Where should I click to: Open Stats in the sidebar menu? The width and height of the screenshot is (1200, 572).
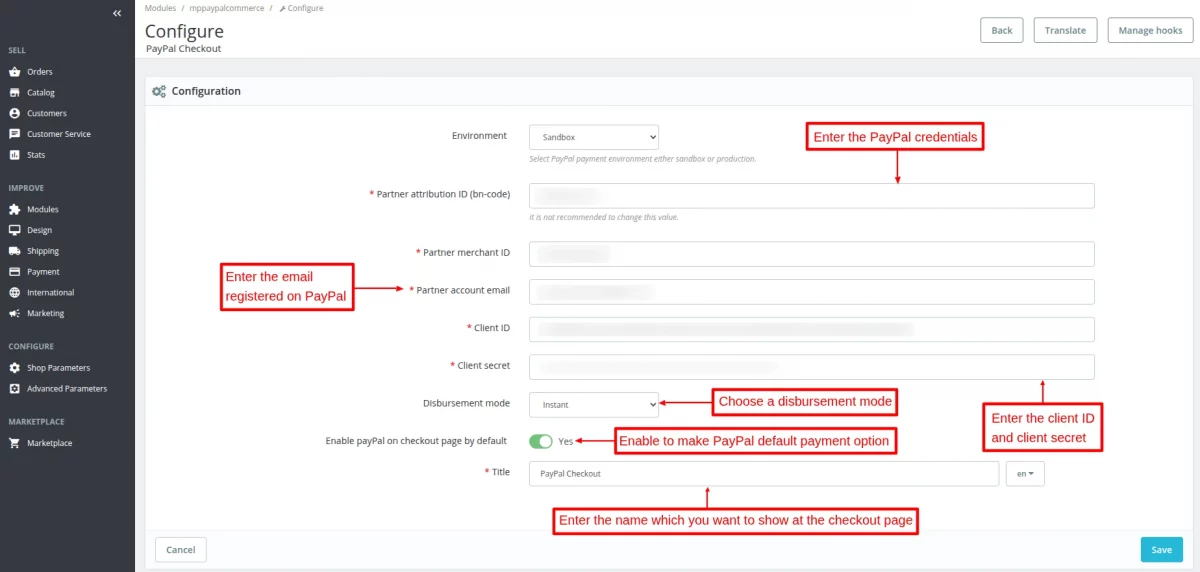click(x=36, y=155)
